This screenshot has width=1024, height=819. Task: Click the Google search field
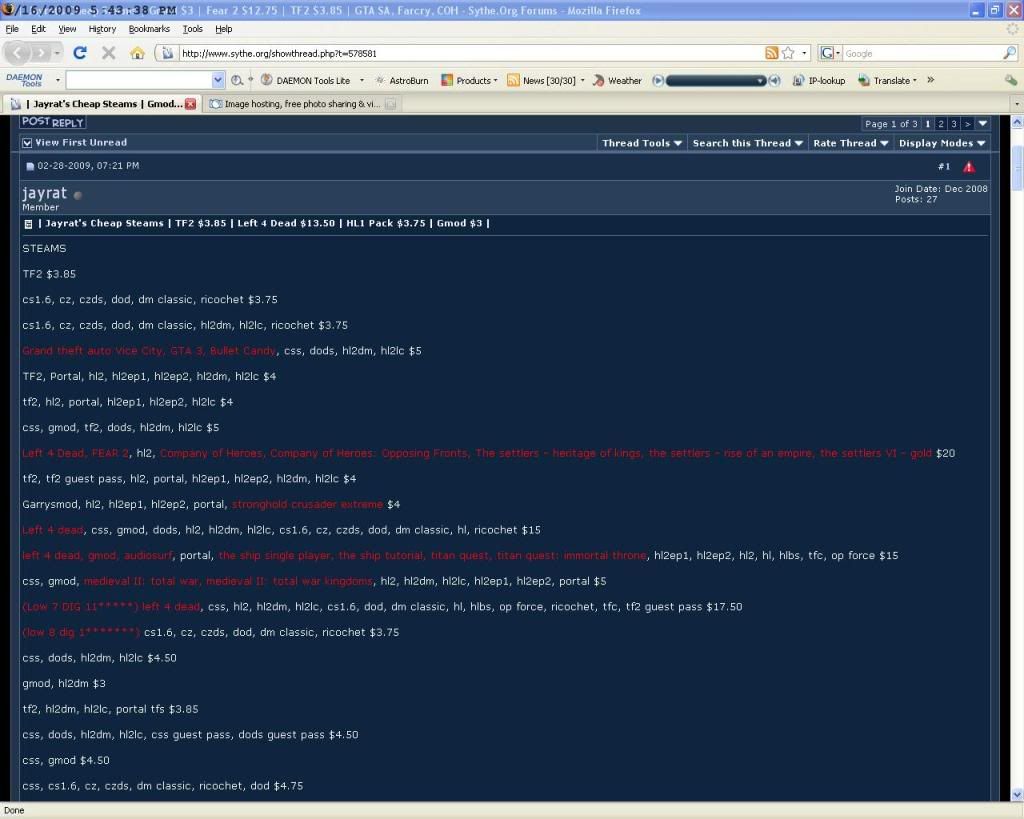click(922, 53)
